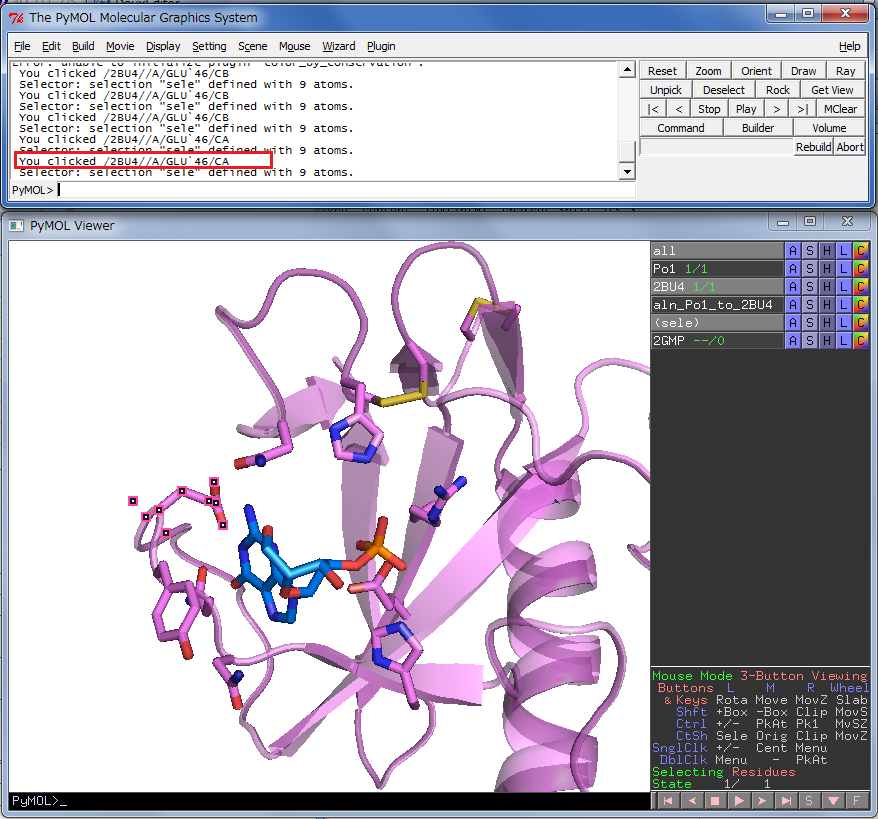This screenshot has height=819, width=878.
Task: Click the S sequence icon in playback bar
Action: click(809, 801)
